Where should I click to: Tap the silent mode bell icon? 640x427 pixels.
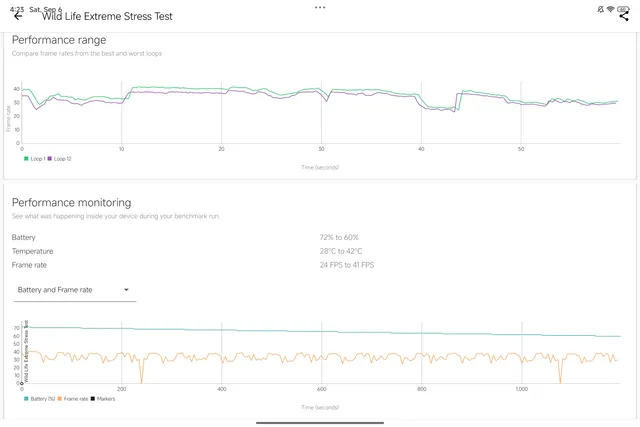(599, 8)
